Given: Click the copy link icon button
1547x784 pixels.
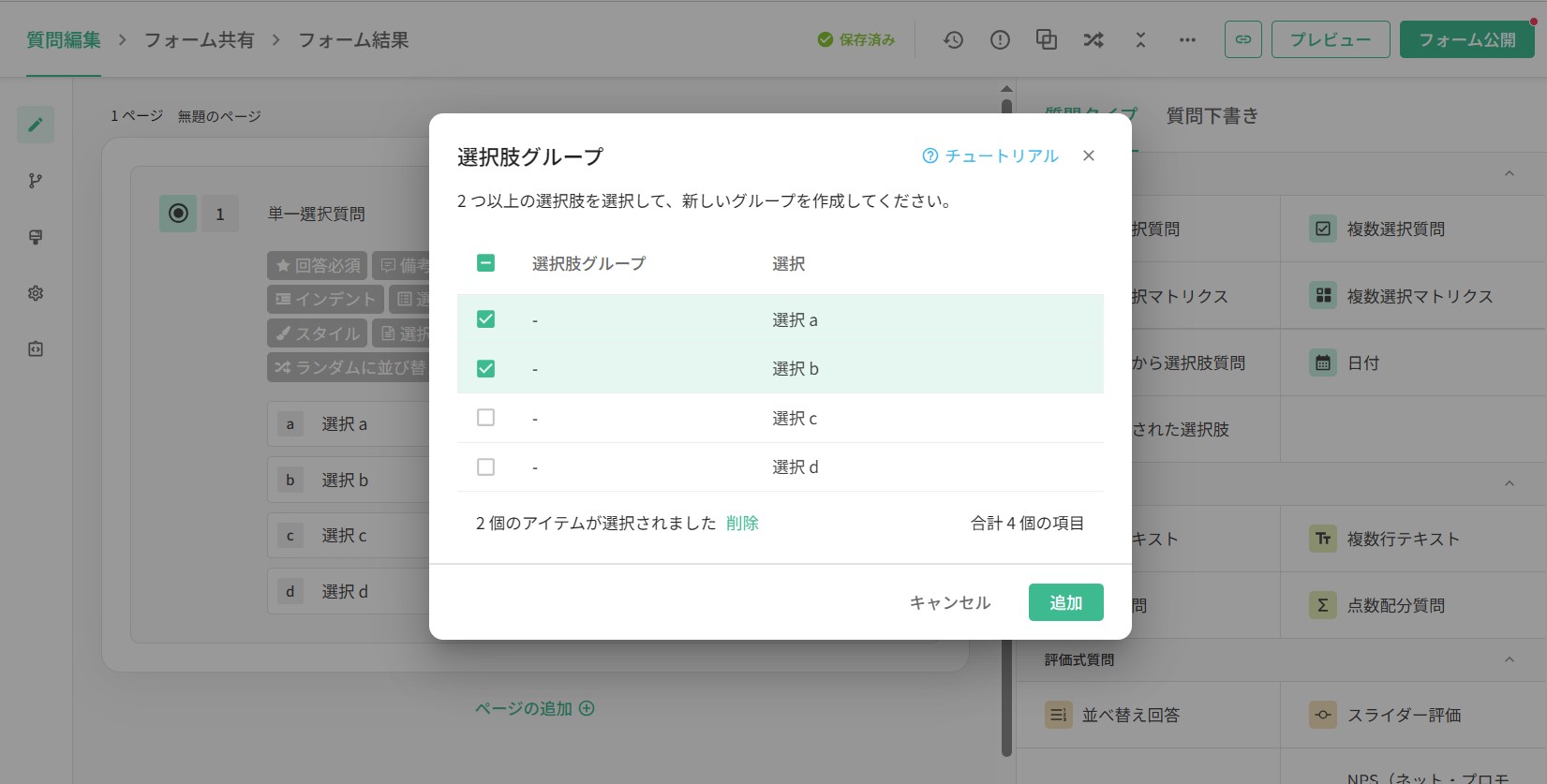Looking at the screenshot, I should point(1243,39).
